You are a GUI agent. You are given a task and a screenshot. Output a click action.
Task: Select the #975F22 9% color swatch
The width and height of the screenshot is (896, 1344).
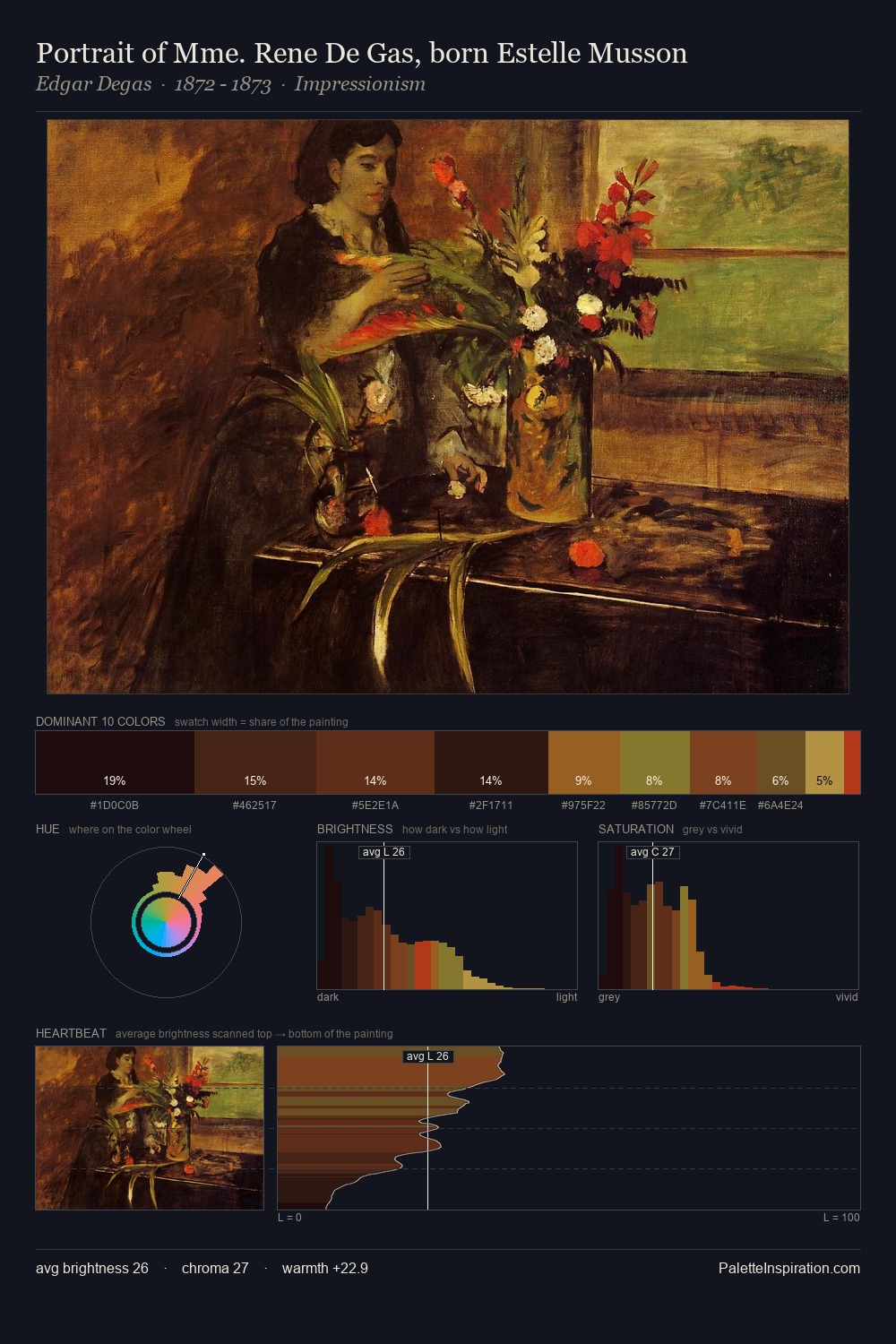584,762
